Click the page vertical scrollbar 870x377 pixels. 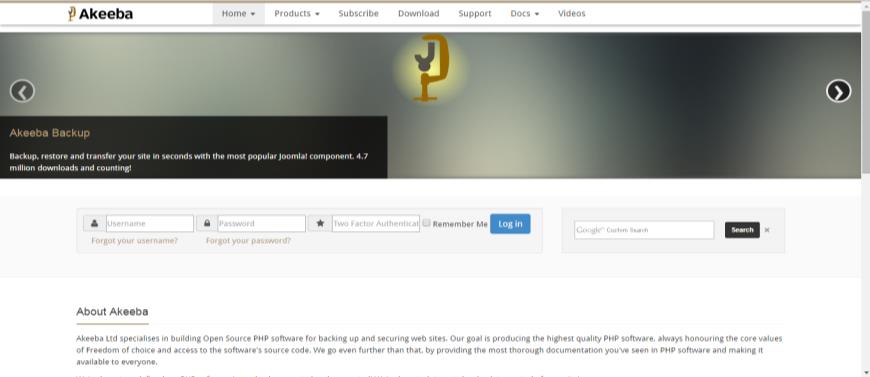pos(866,189)
